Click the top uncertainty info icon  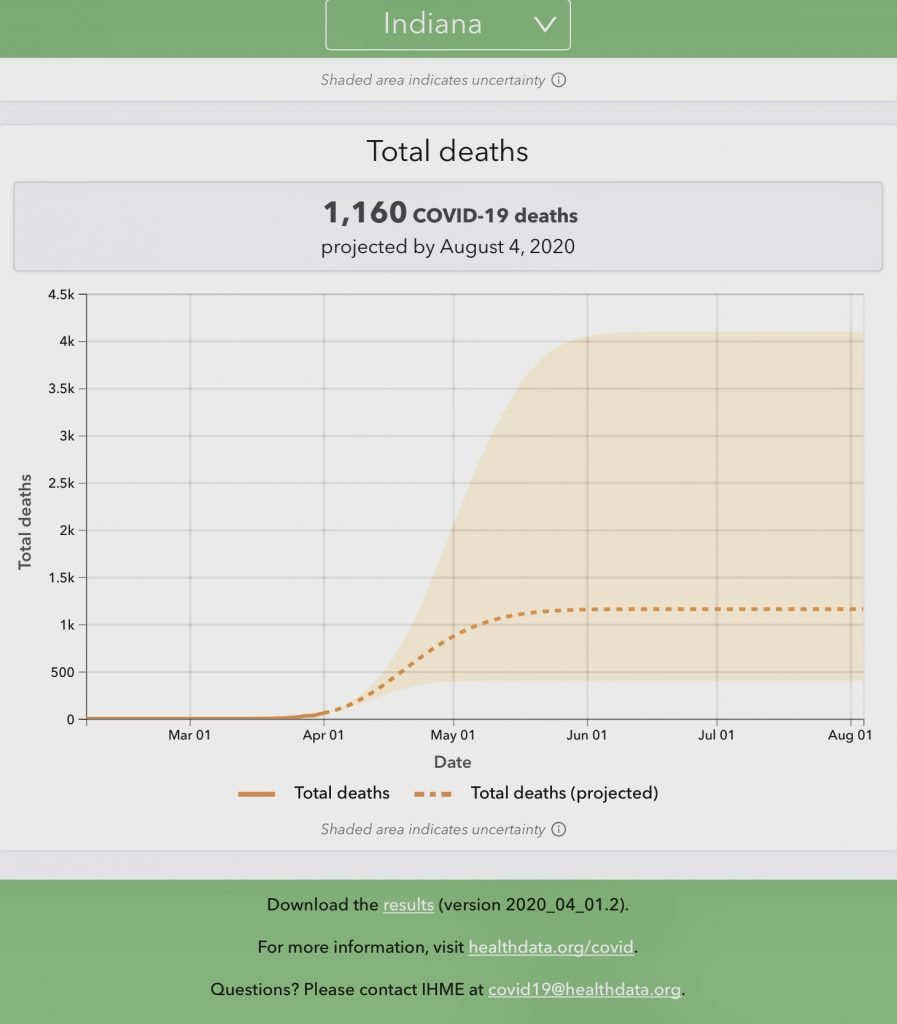pos(559,80)
